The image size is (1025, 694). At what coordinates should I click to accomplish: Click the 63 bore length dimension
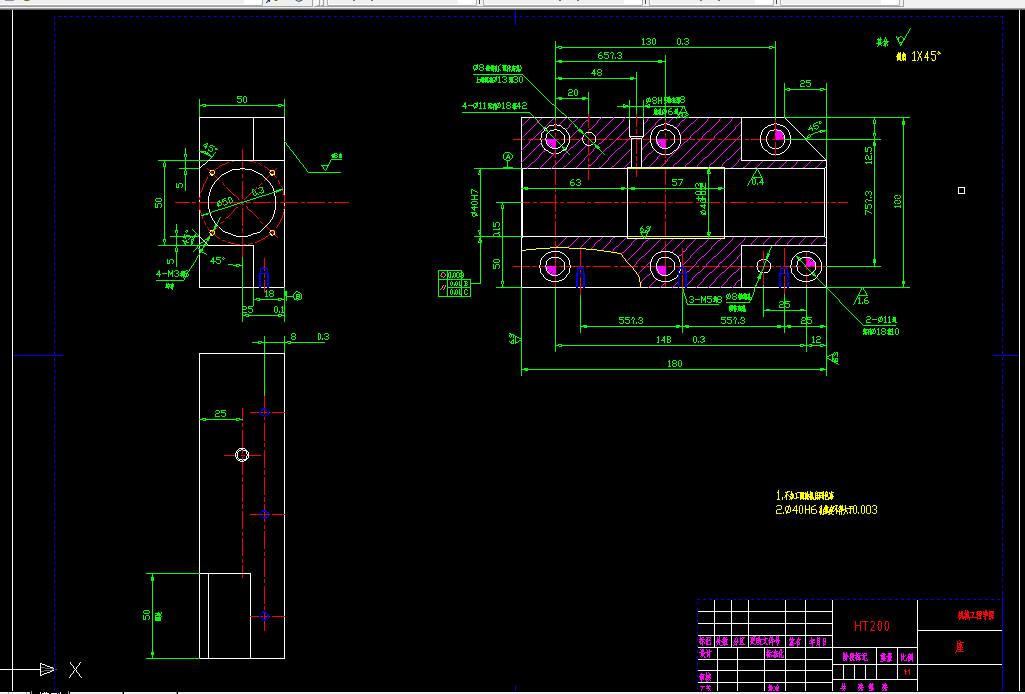[x=575, y=182]
